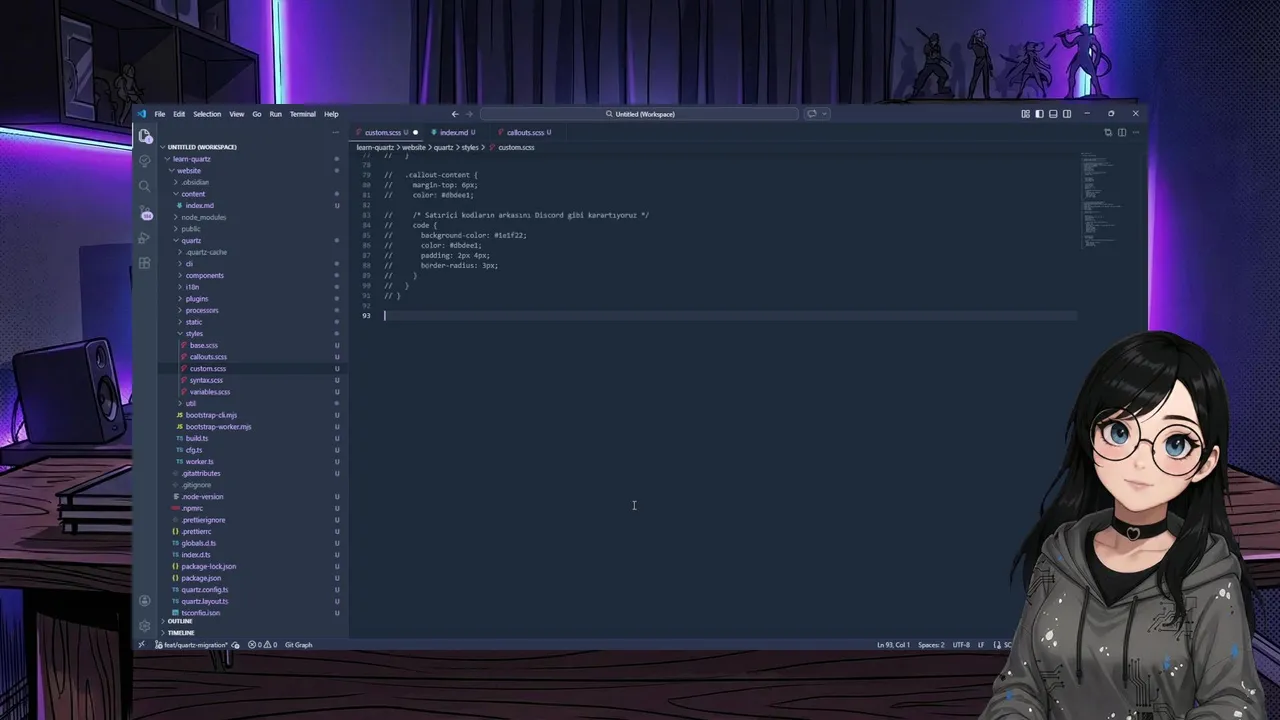Open Git Graph from status bar
Screen dimensions: 1280x720
pos(299,645)
